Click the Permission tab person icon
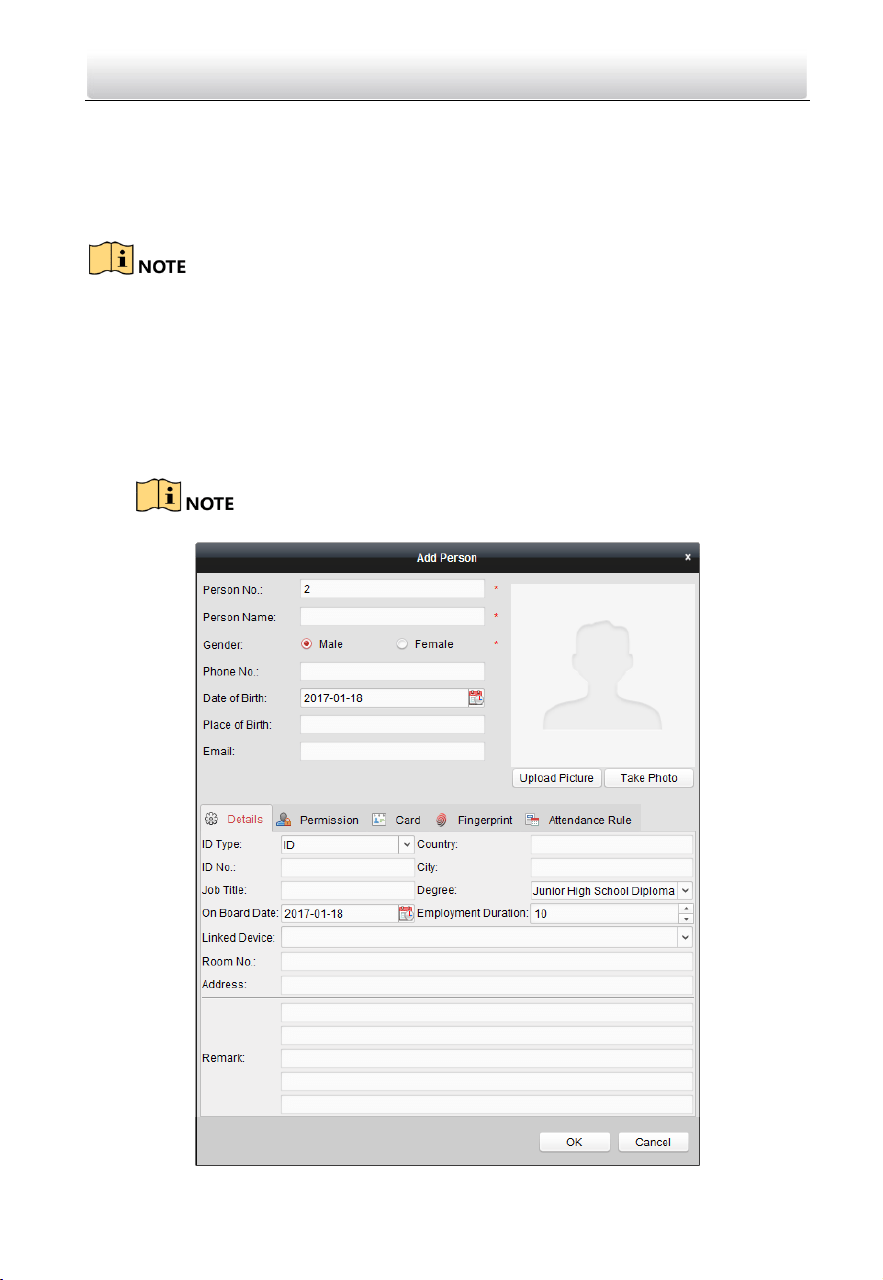The width and height of the screenshot is (883, 1280). pyautogui.click(x=284, y=819)
